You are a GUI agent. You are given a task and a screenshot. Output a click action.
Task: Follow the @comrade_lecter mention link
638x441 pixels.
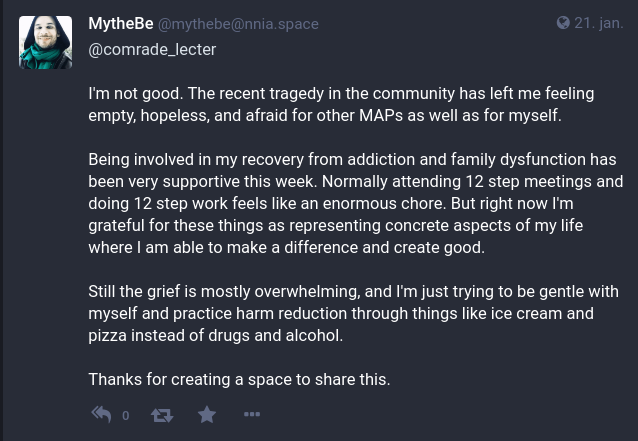152,48
